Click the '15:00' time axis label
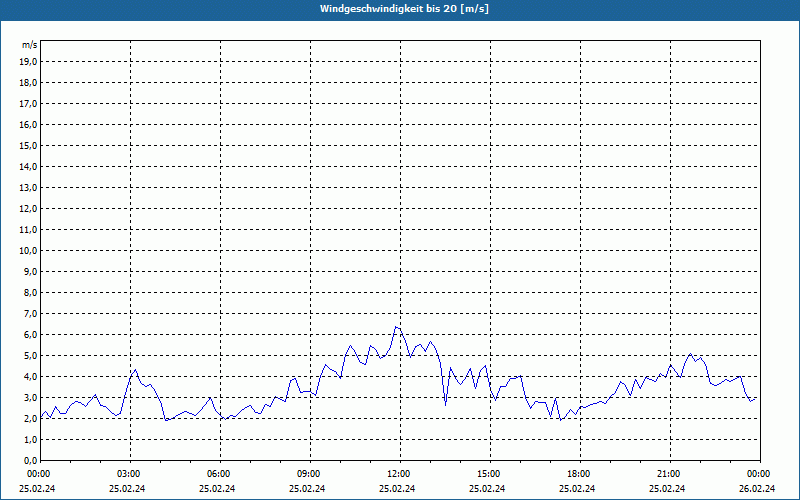800x500 pixels. [x=490, y=474]
